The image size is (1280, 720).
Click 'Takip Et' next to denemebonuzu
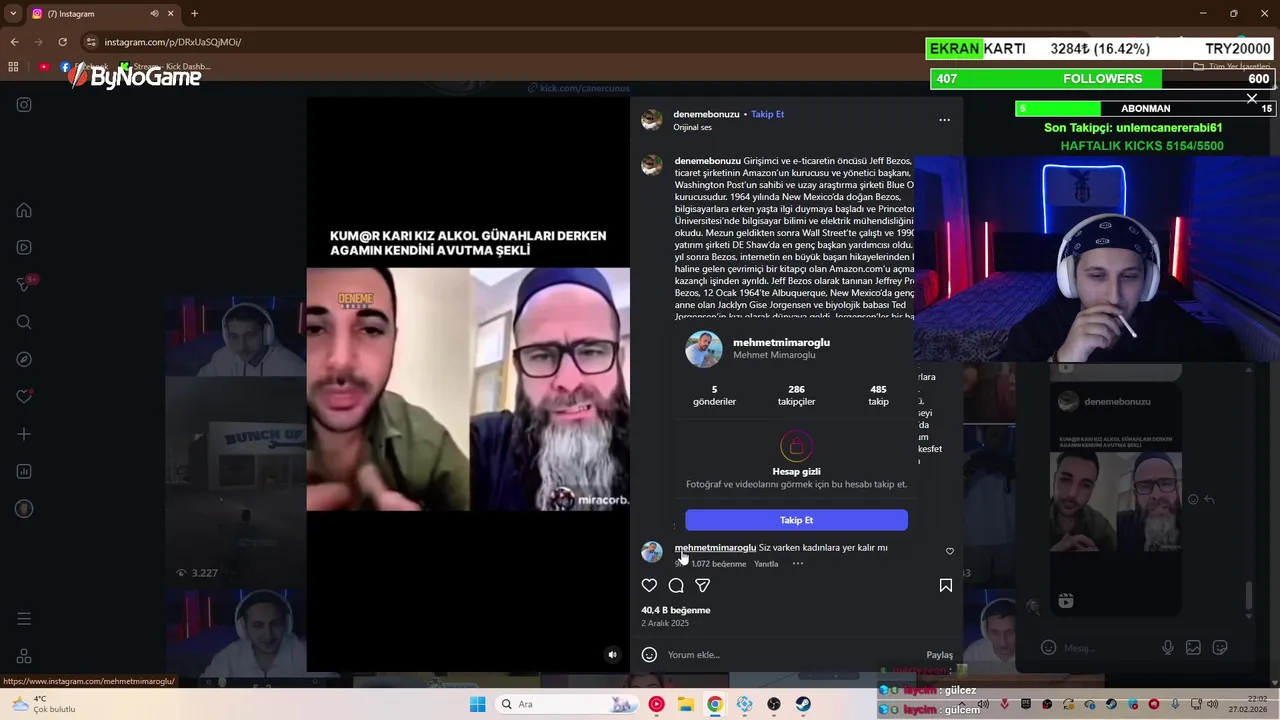768,114
